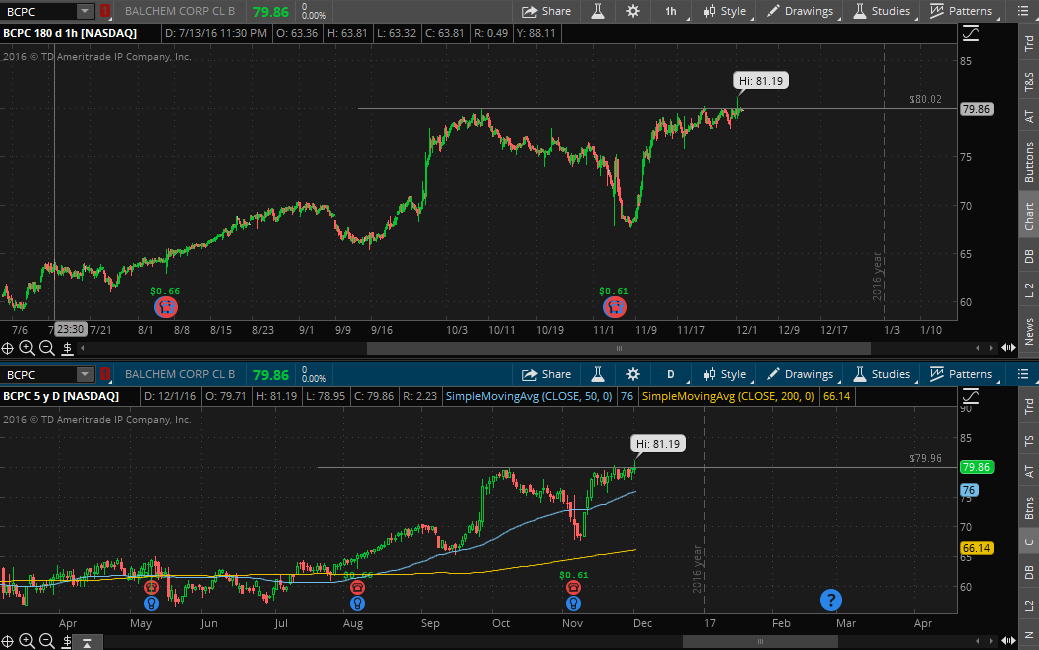
Task: Click BCPC symbol field in upper chart
Action: tap(38, 11)
